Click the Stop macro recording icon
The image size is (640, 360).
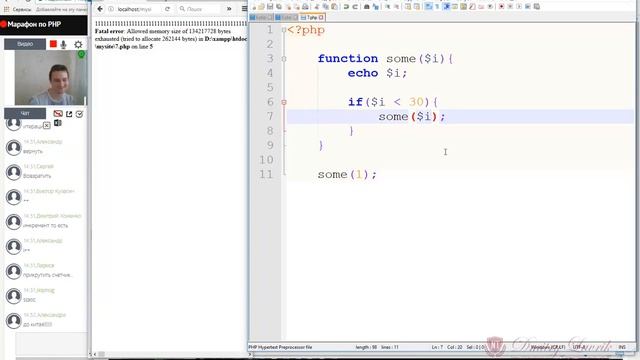click(x=510, y=7)
